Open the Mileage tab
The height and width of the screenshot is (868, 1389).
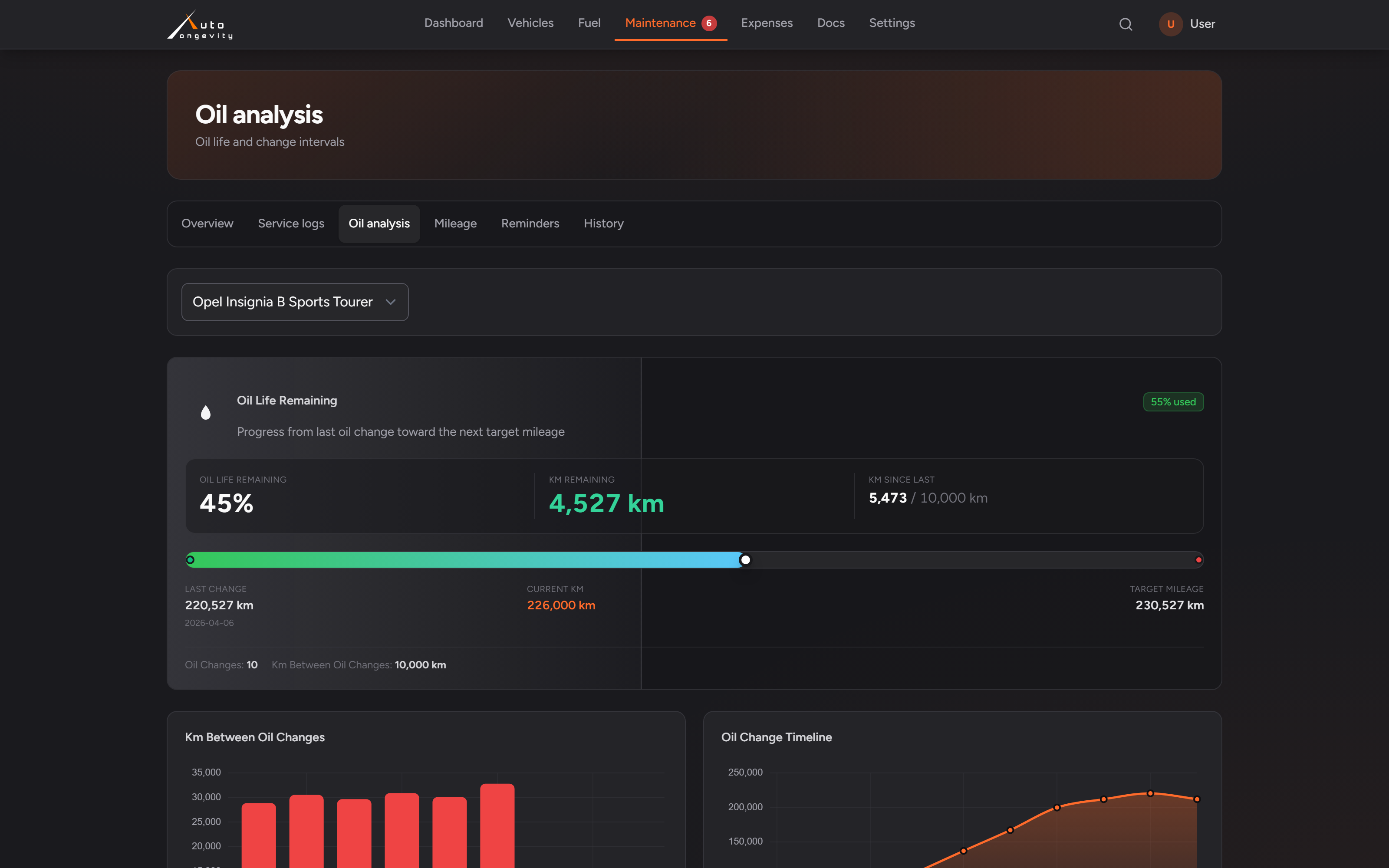click(455, 224)
